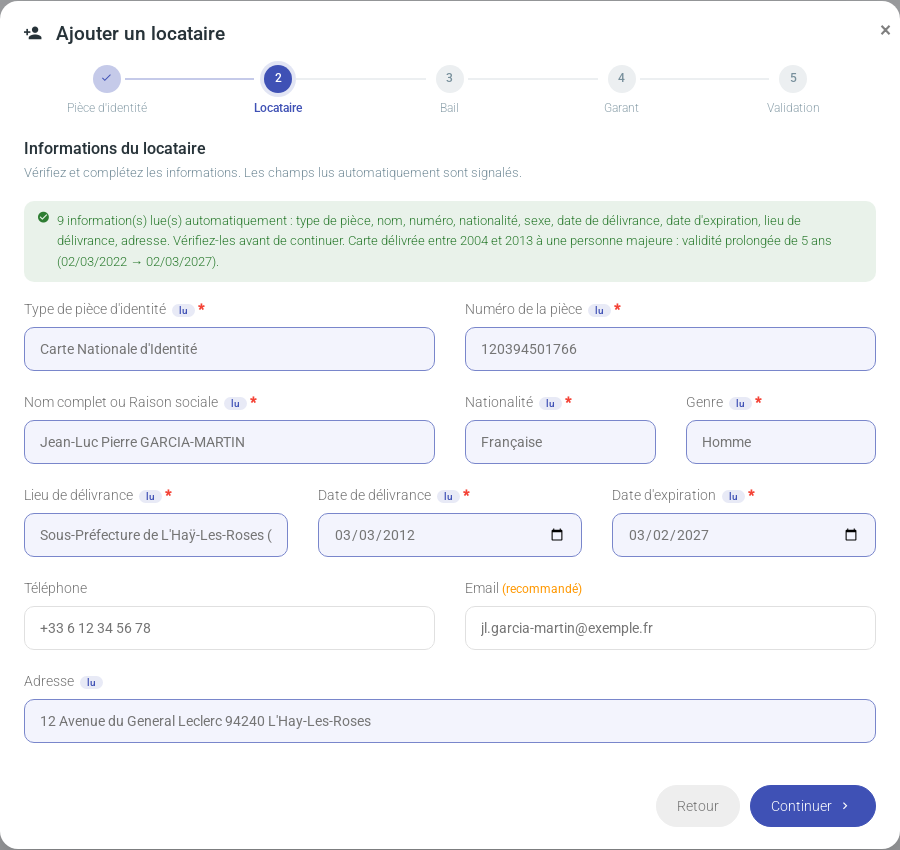
Task: Focus the Téléphone input
Action: [x=229, y=628]
